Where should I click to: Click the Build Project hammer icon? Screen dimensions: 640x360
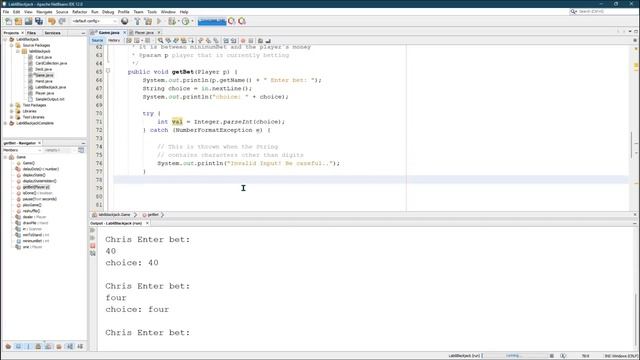[137, 21]
